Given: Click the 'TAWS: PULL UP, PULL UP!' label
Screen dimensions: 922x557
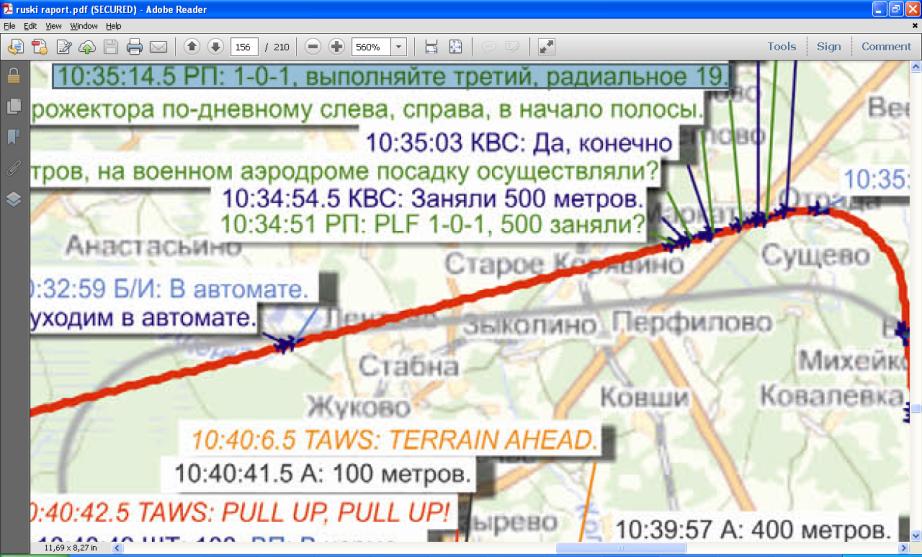Looking at the screenshot, I should click(x=293, y=513).
